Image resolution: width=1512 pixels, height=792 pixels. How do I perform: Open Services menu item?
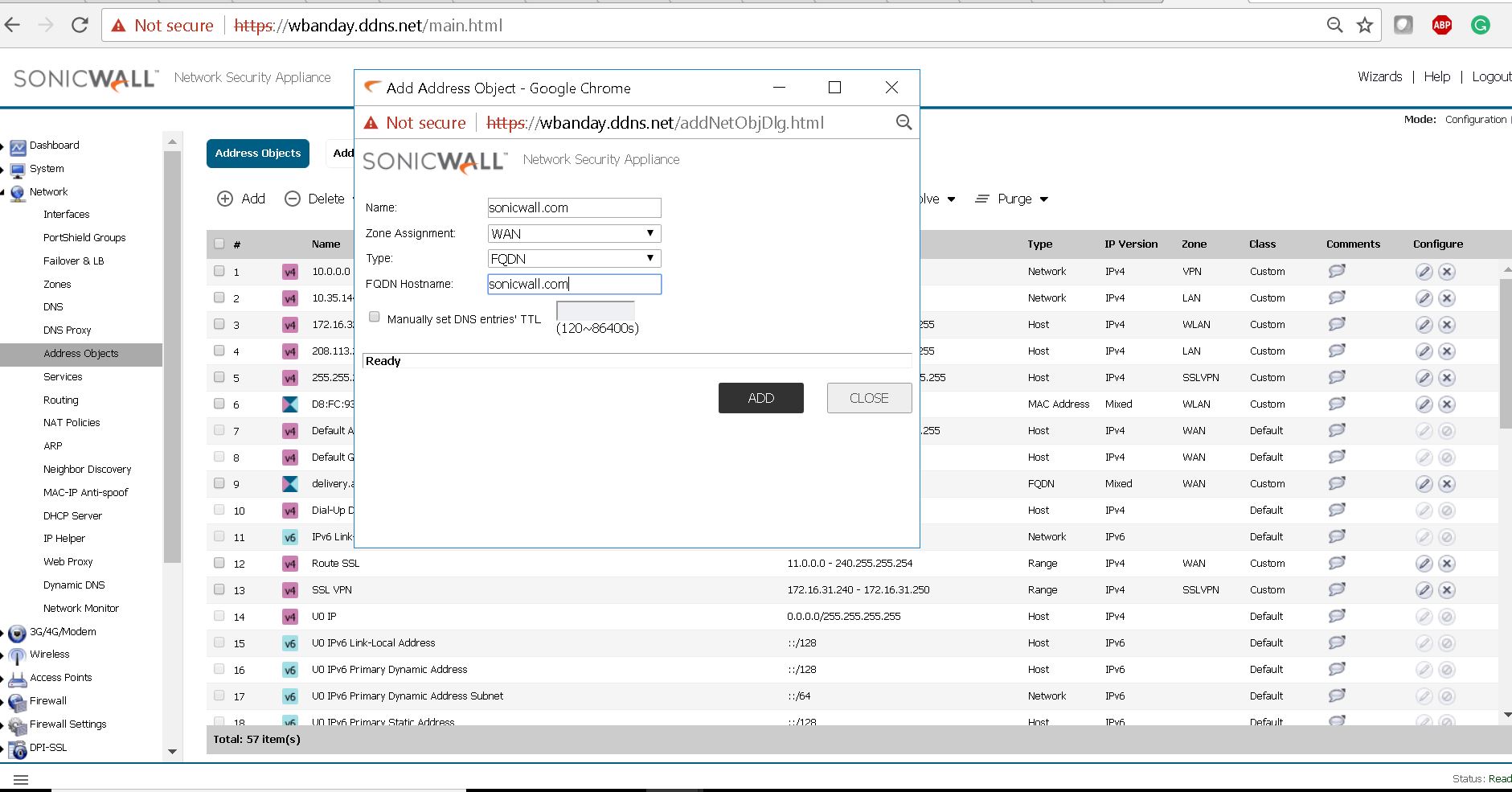pyautogui.click(x=63, y=377)
